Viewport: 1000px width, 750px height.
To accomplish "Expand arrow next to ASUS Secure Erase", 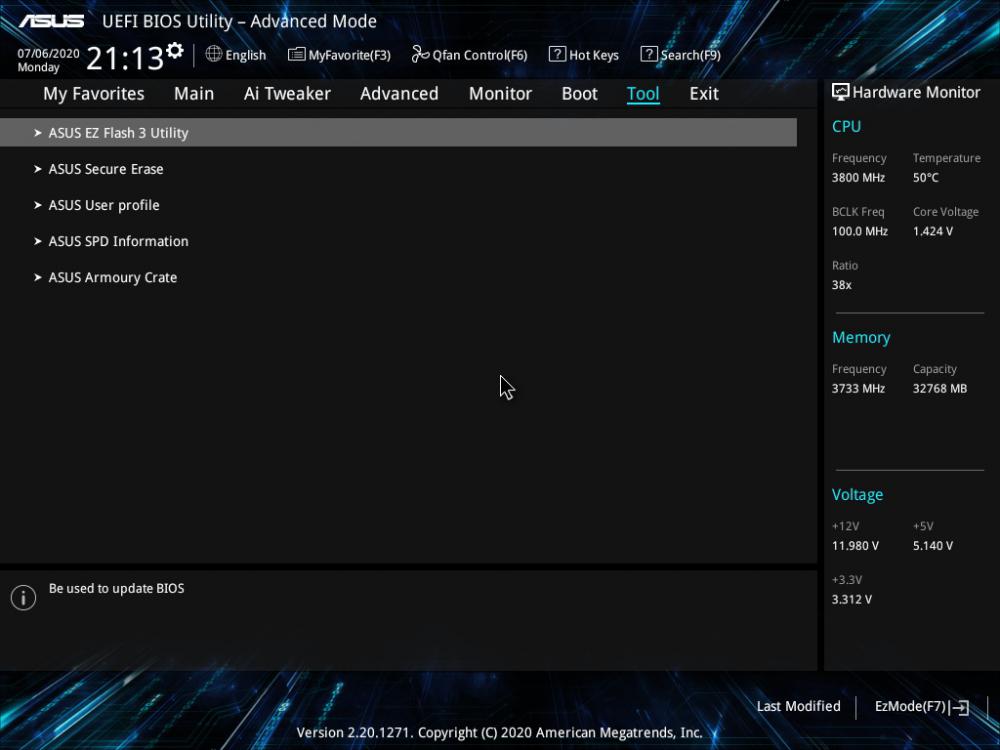I will pyautogui.click(x=38, y=169).
